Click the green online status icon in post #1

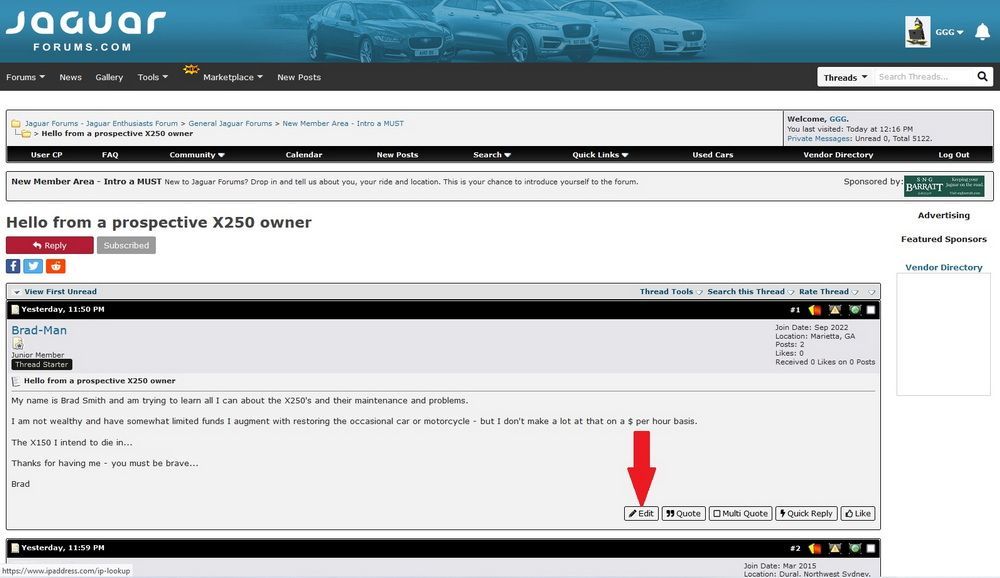[854, 310]
